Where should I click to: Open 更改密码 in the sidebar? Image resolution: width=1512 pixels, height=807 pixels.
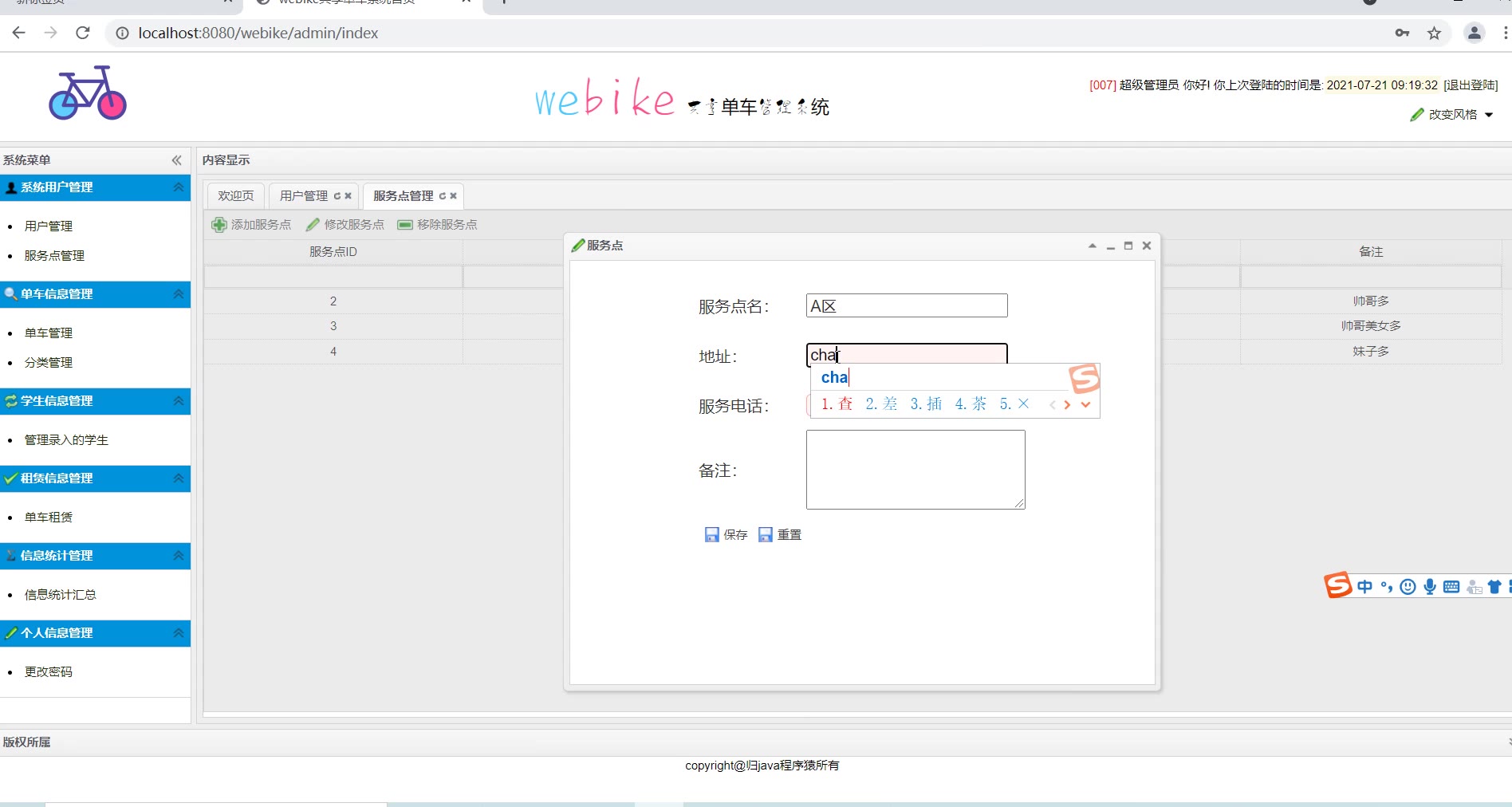(49, 672)
